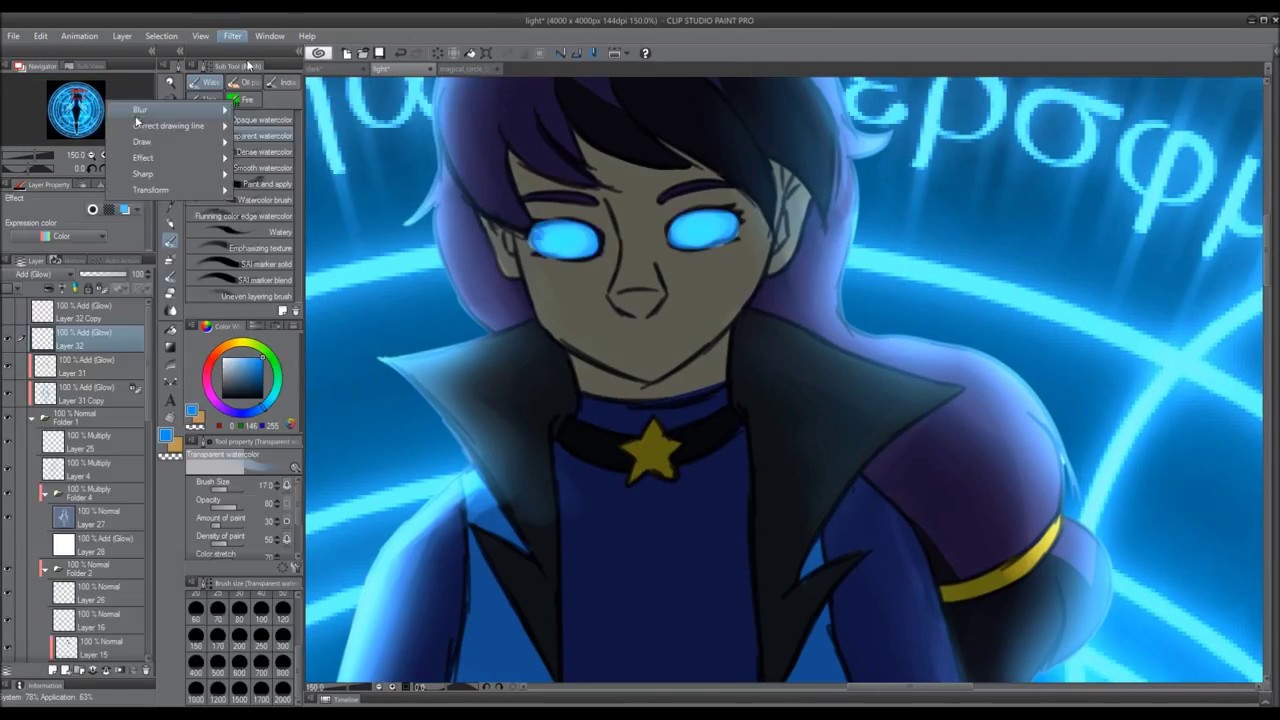Create a new raster layer

point(53,670)
